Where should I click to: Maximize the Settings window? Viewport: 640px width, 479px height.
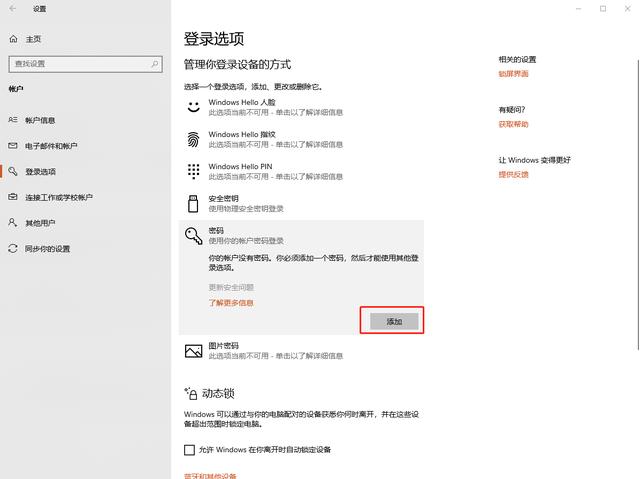pyautogui.click(x=603, y=9)
